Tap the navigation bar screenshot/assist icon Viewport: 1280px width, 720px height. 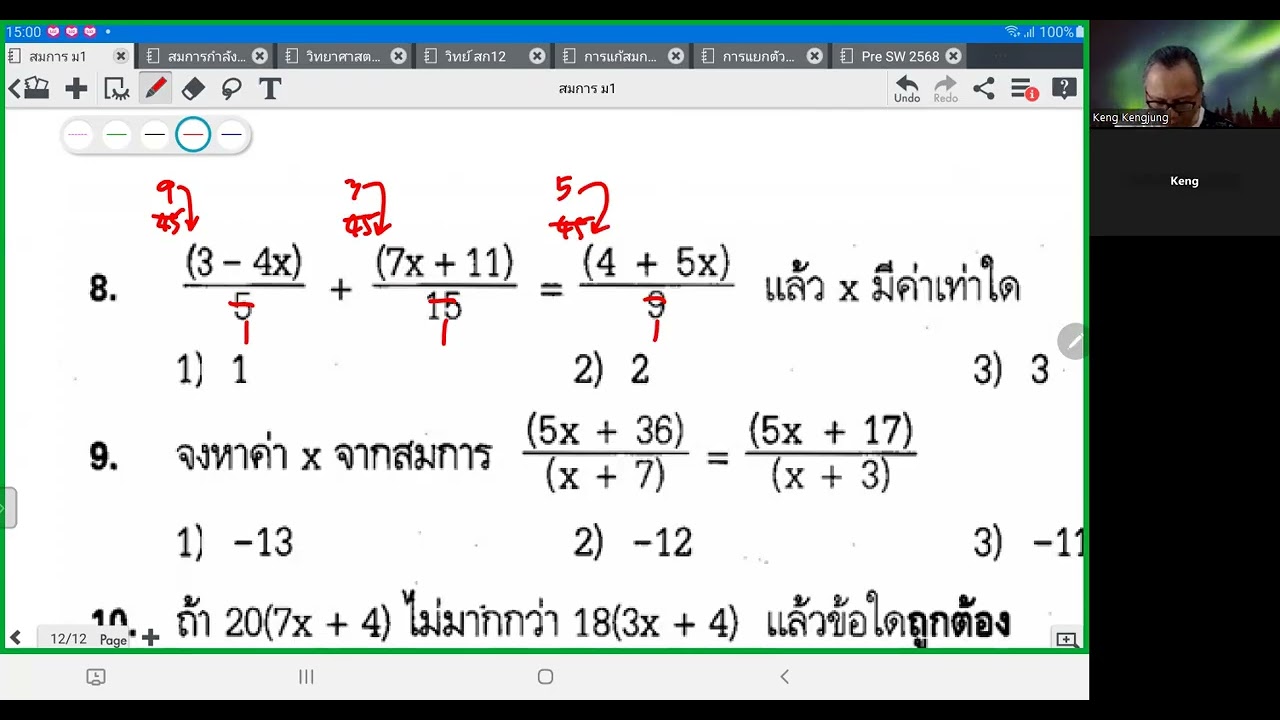tap(96, 677)
